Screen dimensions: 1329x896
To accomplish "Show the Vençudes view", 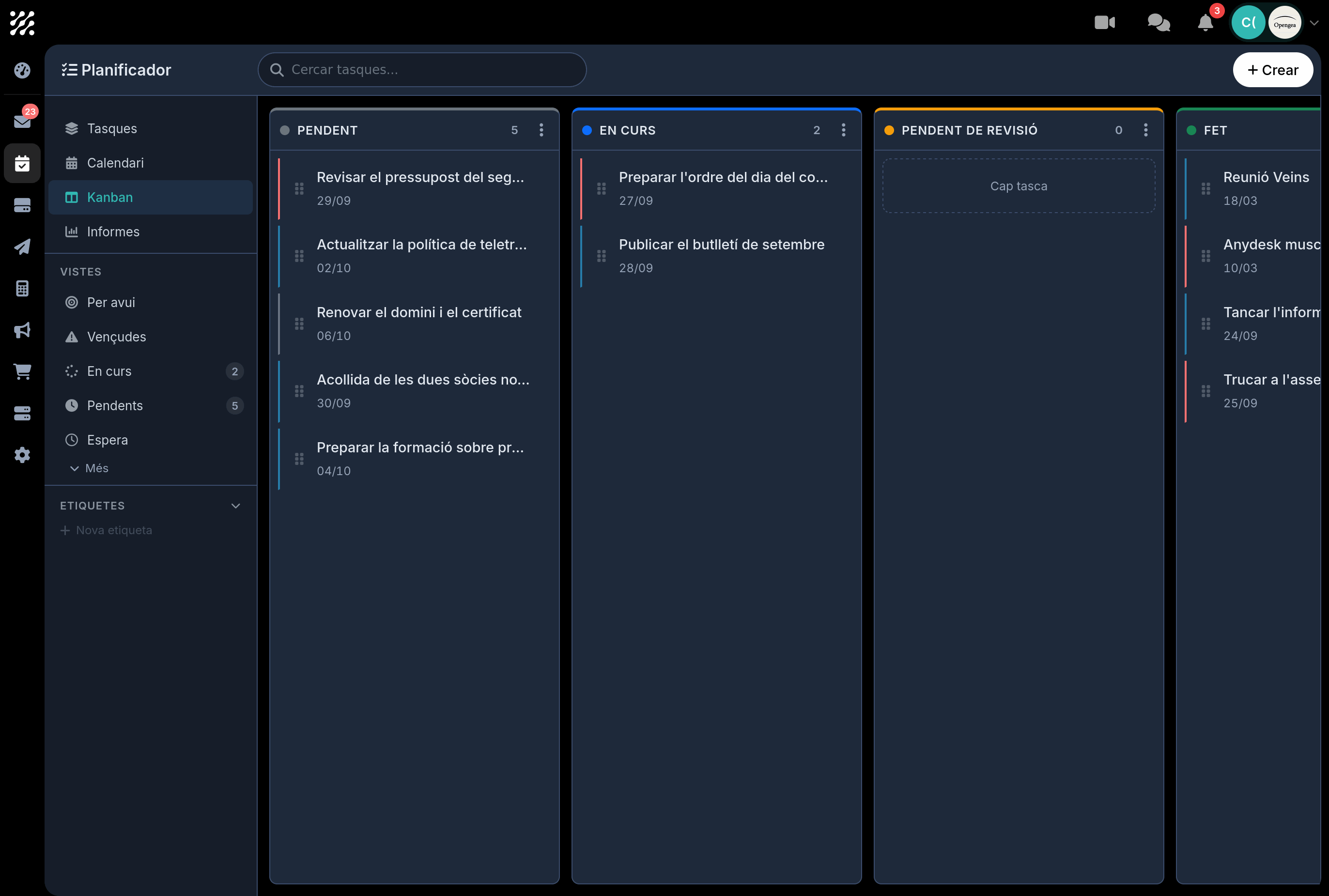I will point(151,337).
